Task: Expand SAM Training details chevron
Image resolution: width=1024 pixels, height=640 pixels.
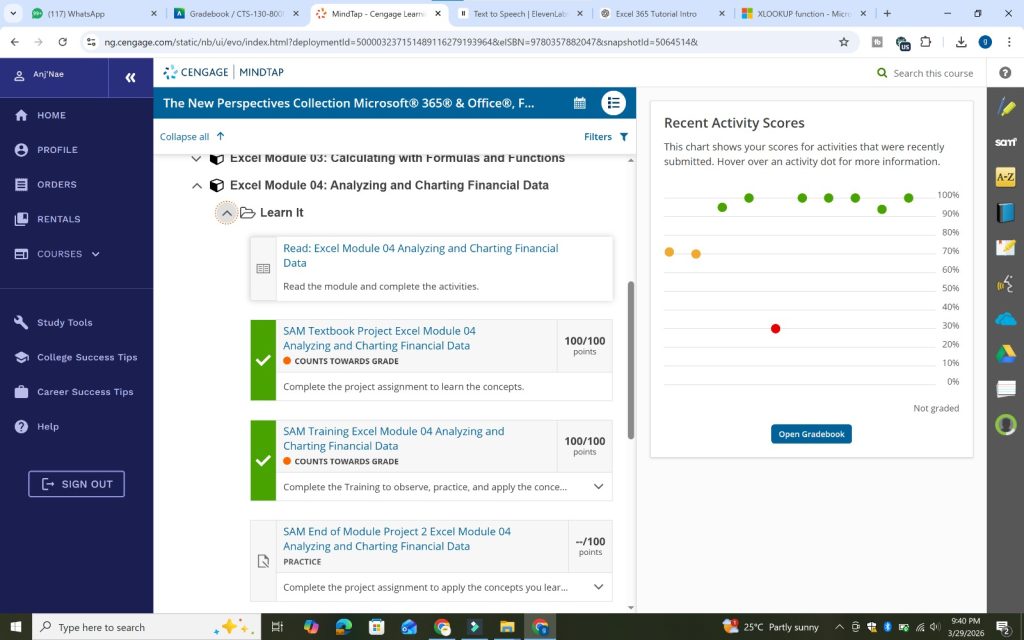Action: click(x=598, y=487)
